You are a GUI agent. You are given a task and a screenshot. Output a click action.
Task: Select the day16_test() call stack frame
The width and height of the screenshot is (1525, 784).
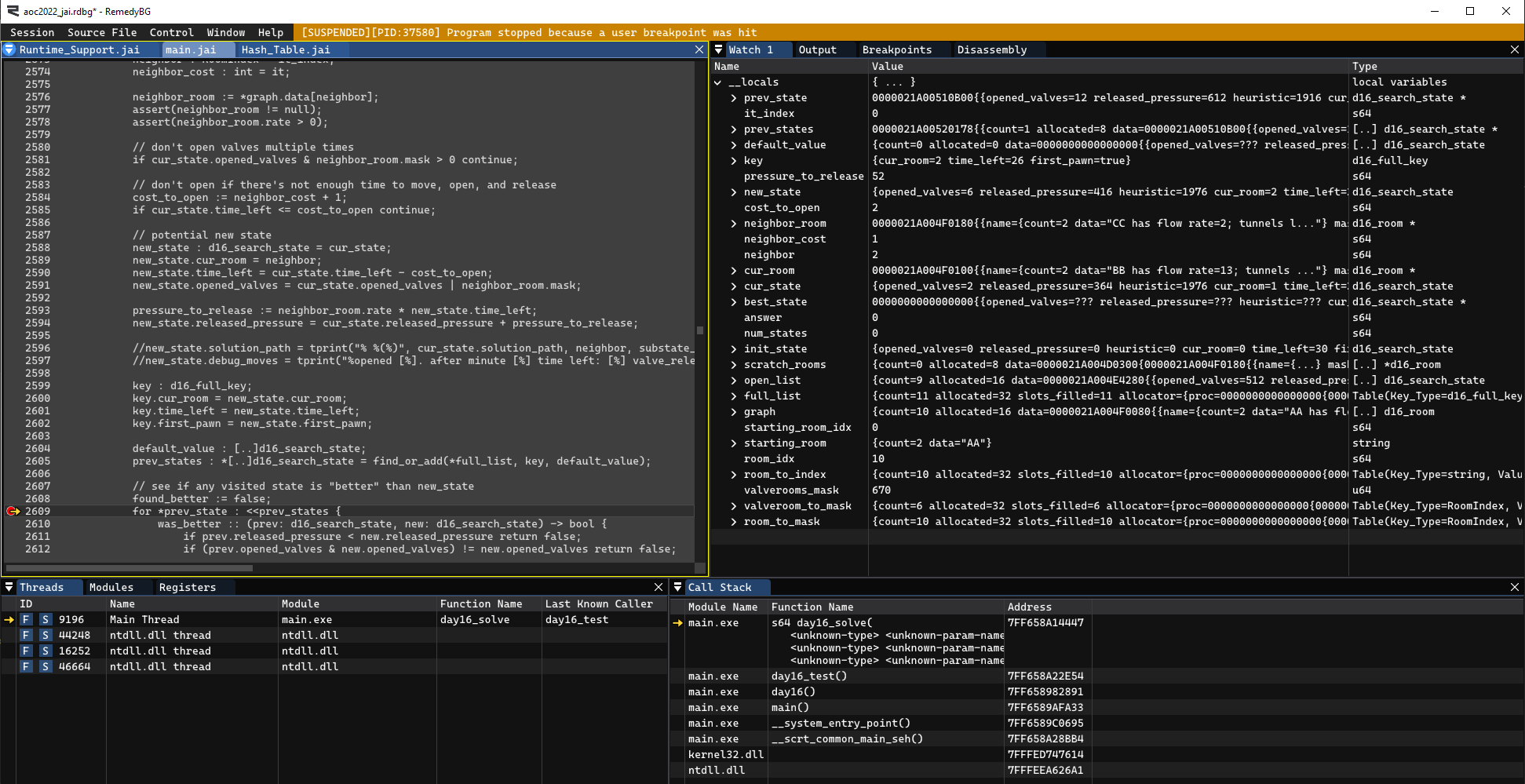click(808, 676)
